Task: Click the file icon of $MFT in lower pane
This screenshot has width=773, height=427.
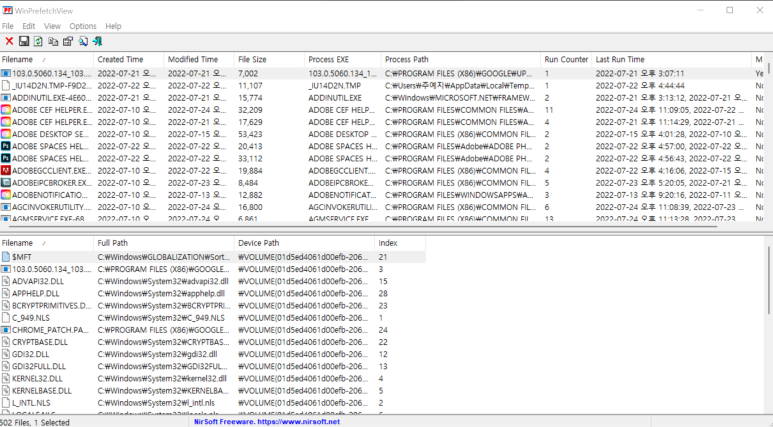Action: [x=5, y=257]
